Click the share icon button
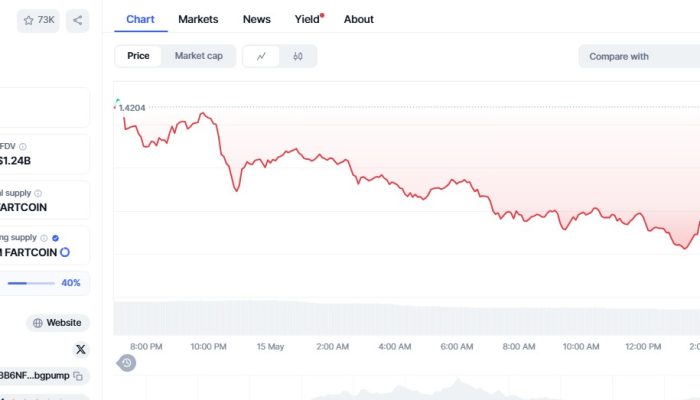The height and width of the screenshot is (400, 700). [78, 20]
